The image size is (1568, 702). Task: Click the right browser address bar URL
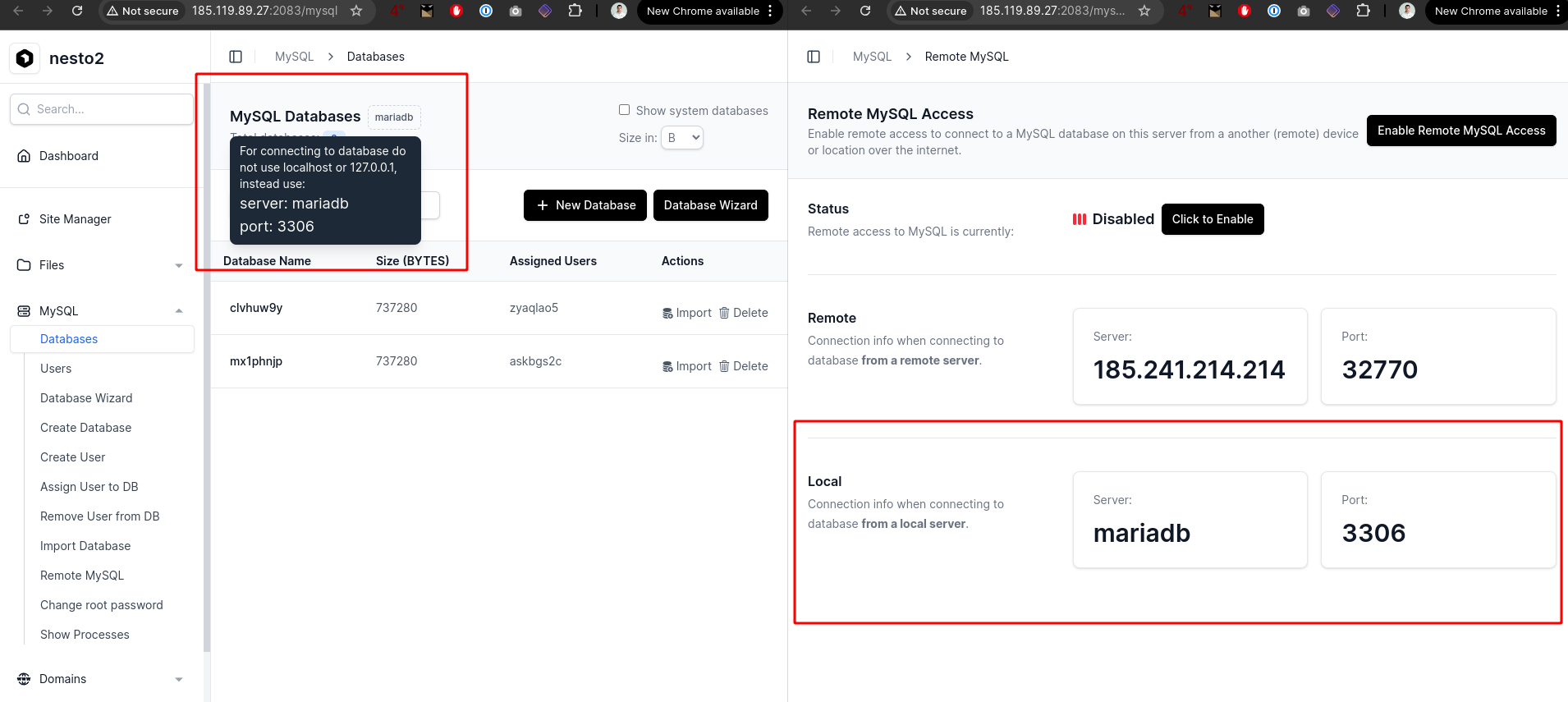[1052, 11]
